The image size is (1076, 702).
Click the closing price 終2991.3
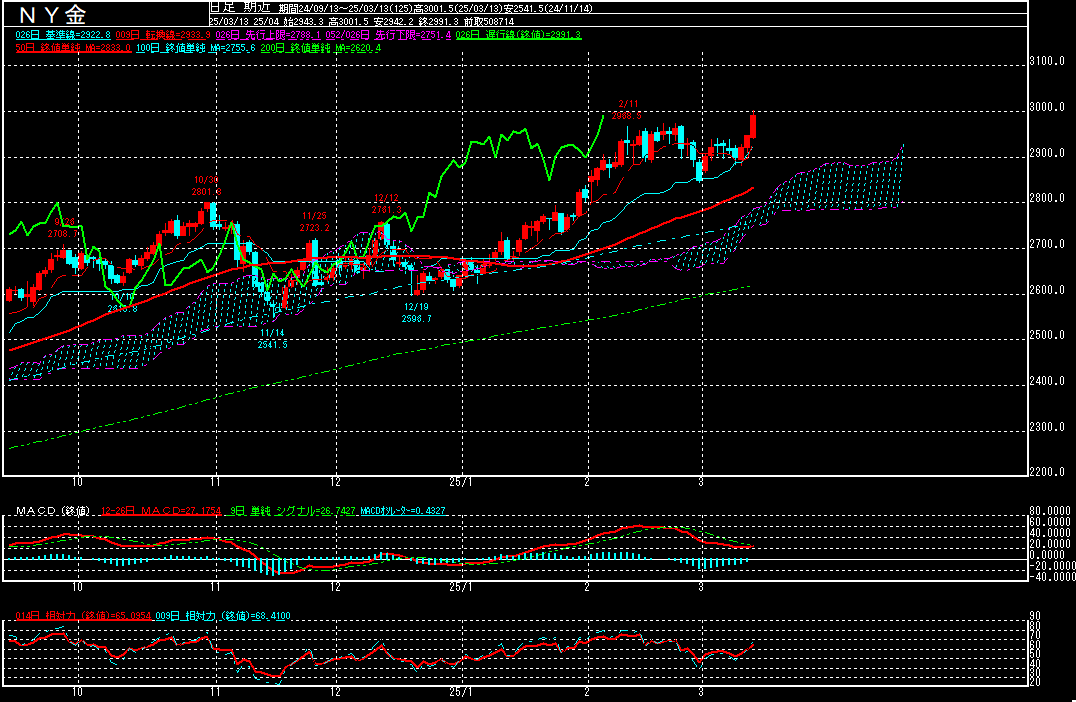point(440,22)
